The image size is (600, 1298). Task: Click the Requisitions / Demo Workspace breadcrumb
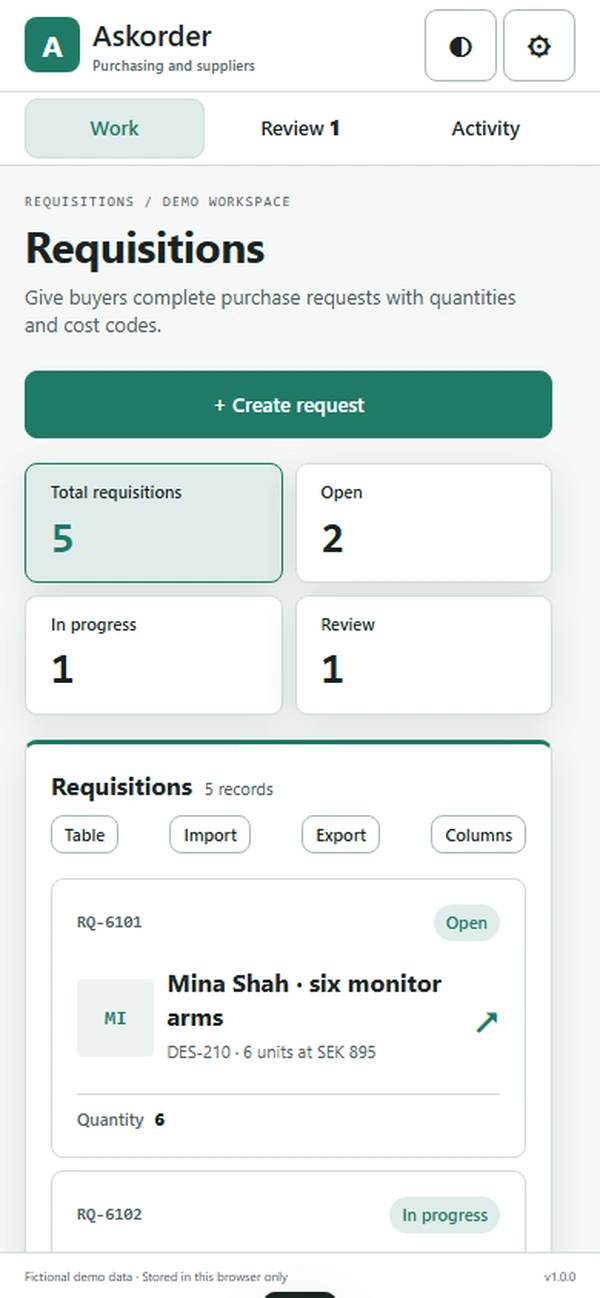click(x=157, y=201)
